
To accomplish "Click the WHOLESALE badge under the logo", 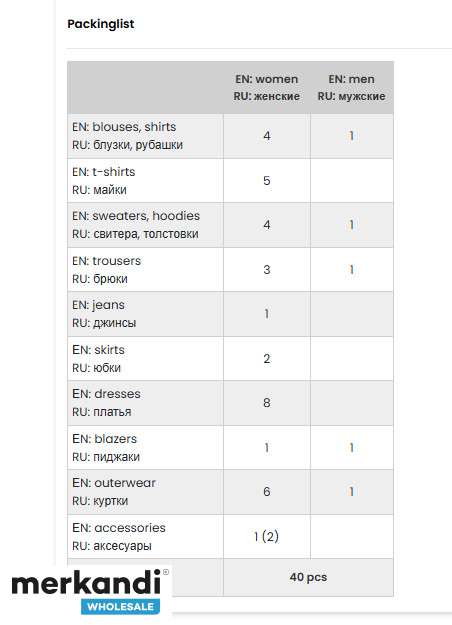I will click(x=121, y=607).
